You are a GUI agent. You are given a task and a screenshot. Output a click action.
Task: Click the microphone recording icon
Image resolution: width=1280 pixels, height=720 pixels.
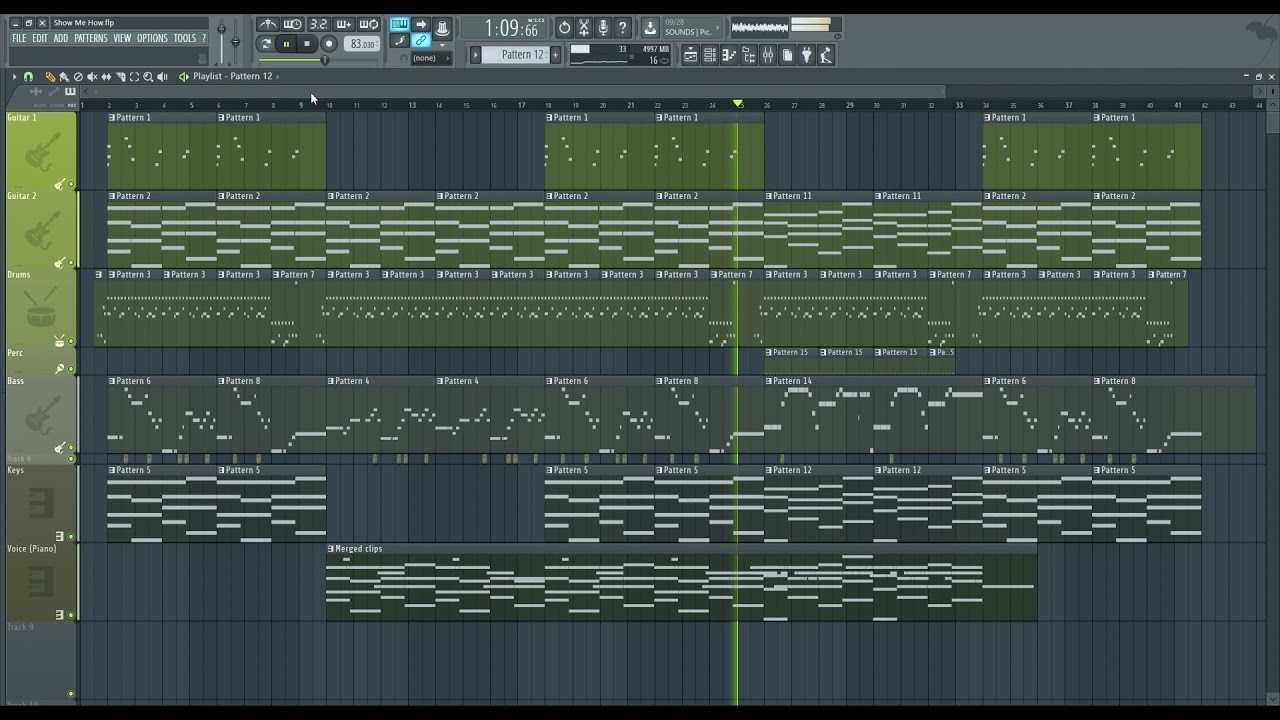[x=603, y=28]
